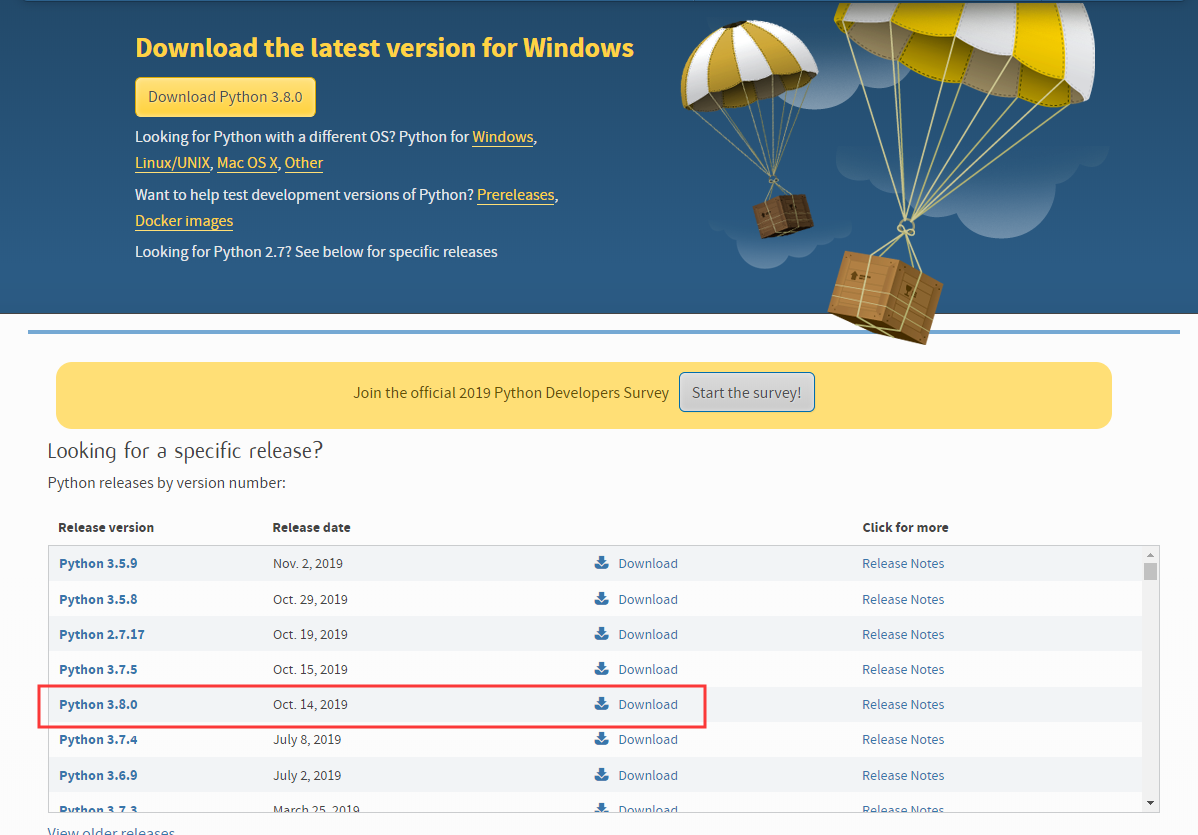The image size is (1198, 835).
Task: Click the Release version column header
Action: coord(106,527)
